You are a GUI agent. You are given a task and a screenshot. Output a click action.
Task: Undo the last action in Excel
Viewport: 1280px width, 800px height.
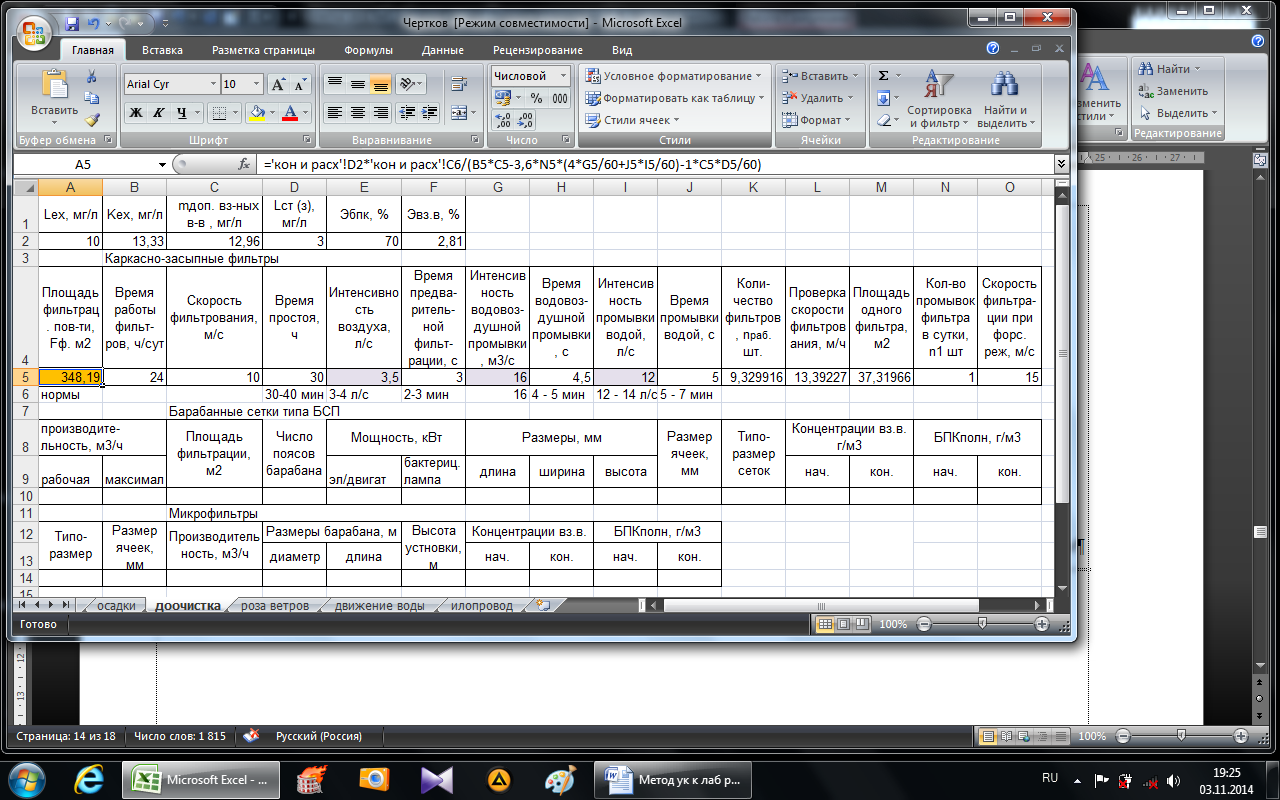coord(94,22)
